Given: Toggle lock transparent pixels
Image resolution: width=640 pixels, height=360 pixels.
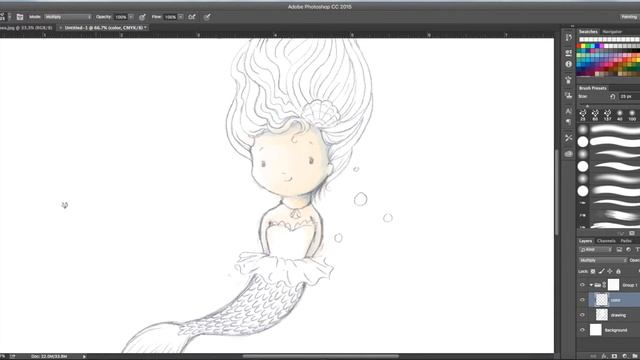Looking at the screenshot, I should click(x=593, y=271).
